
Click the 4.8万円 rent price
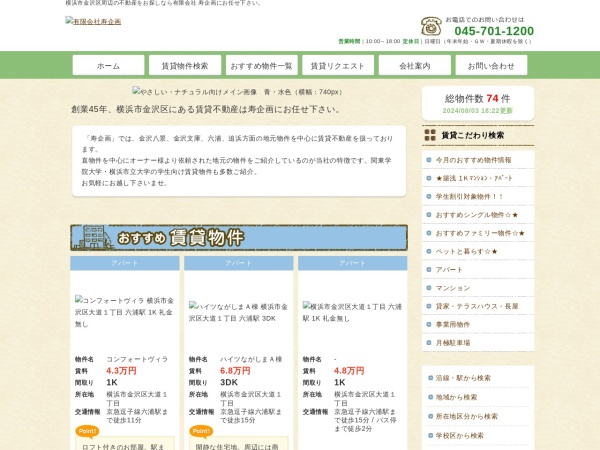tap(349, 371)
